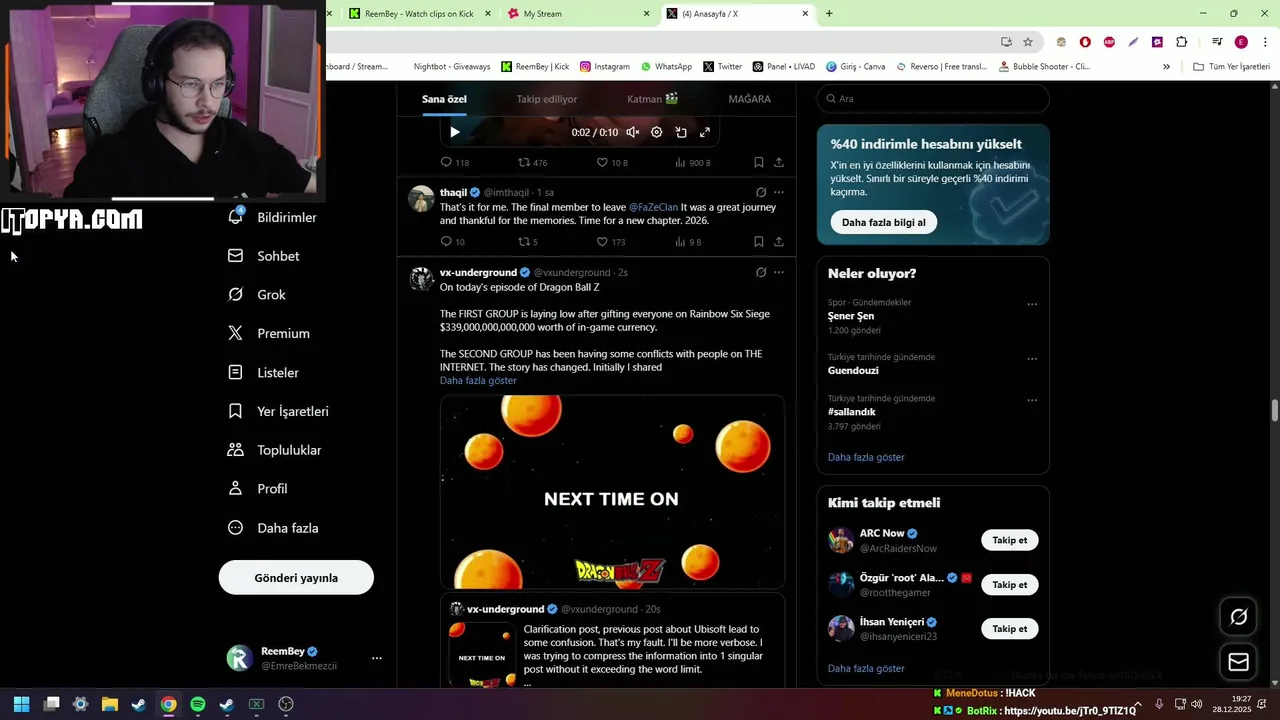Image resolution: width=1280 pixels, height=720 pixels.
Task: Open Listeler in the sidebar
Action: [264, 372]
